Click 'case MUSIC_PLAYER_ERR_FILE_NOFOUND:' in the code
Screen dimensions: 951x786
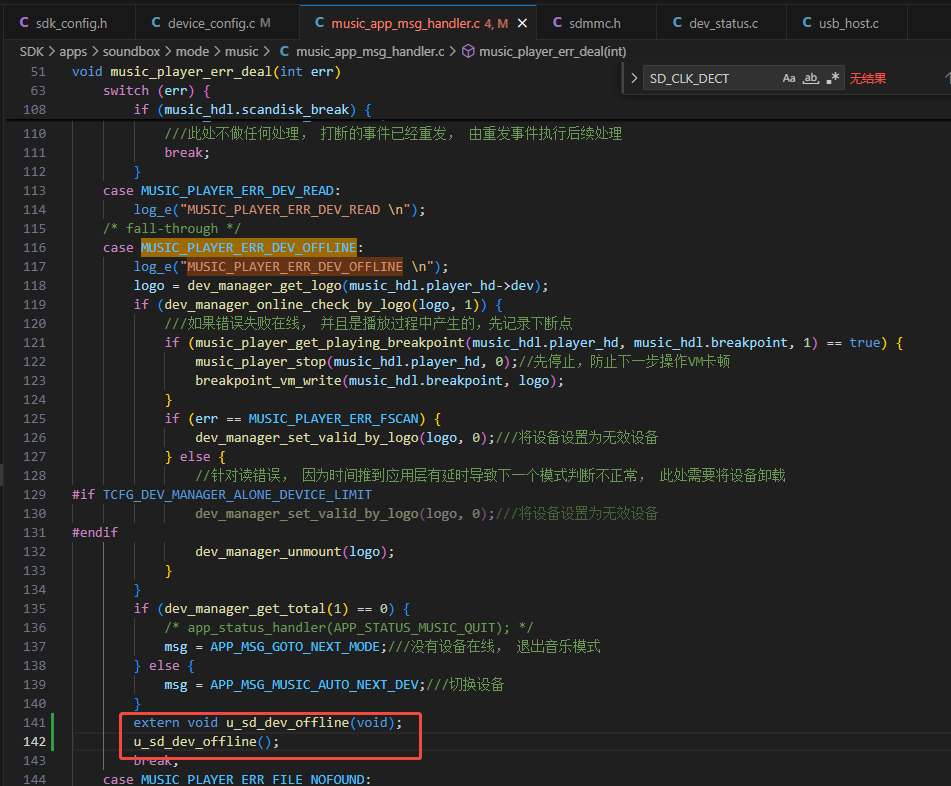coord(237,779)
